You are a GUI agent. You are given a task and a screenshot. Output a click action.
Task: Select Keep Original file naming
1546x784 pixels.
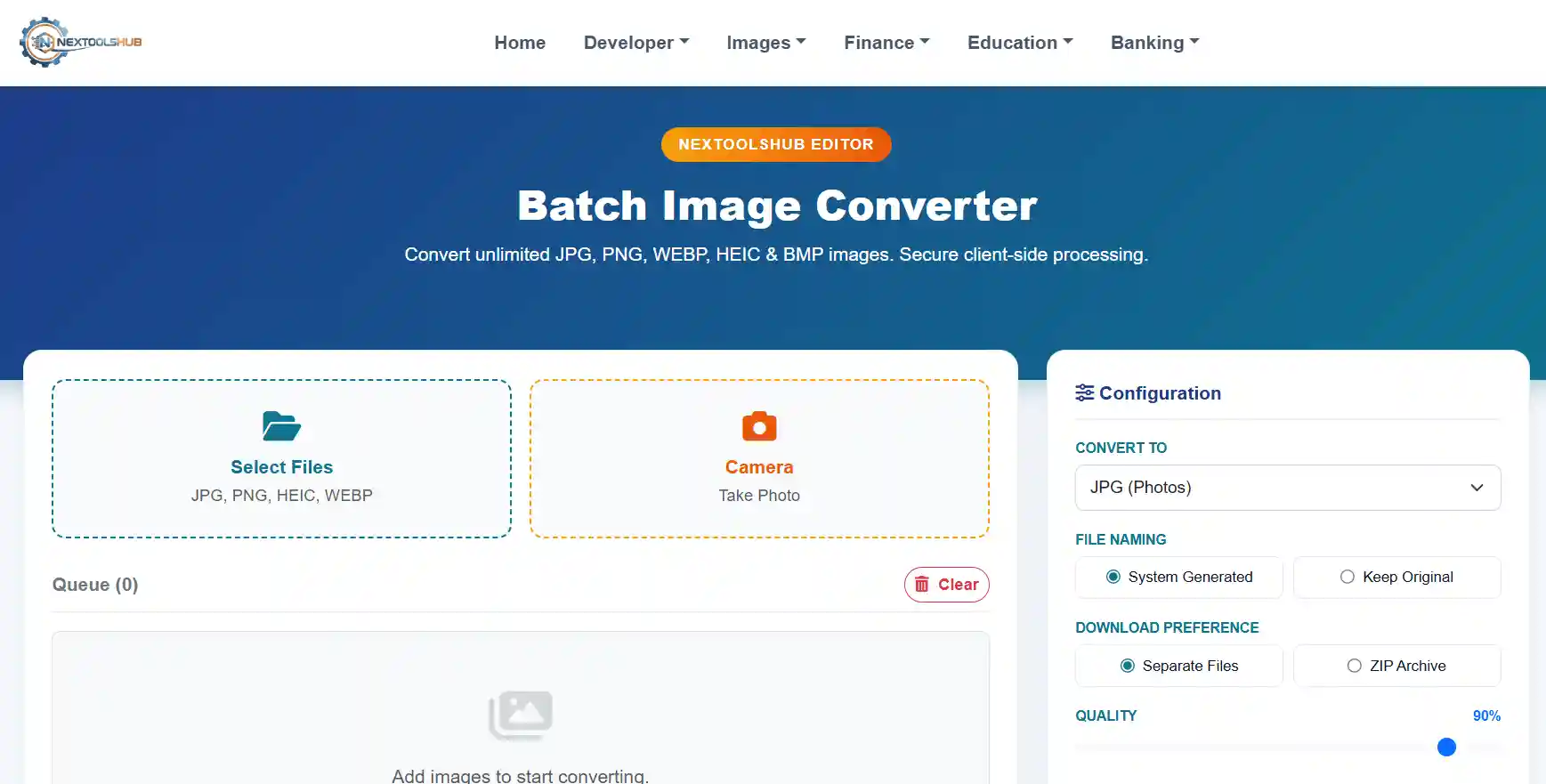pyautogui.click(x=1396, y=578)
